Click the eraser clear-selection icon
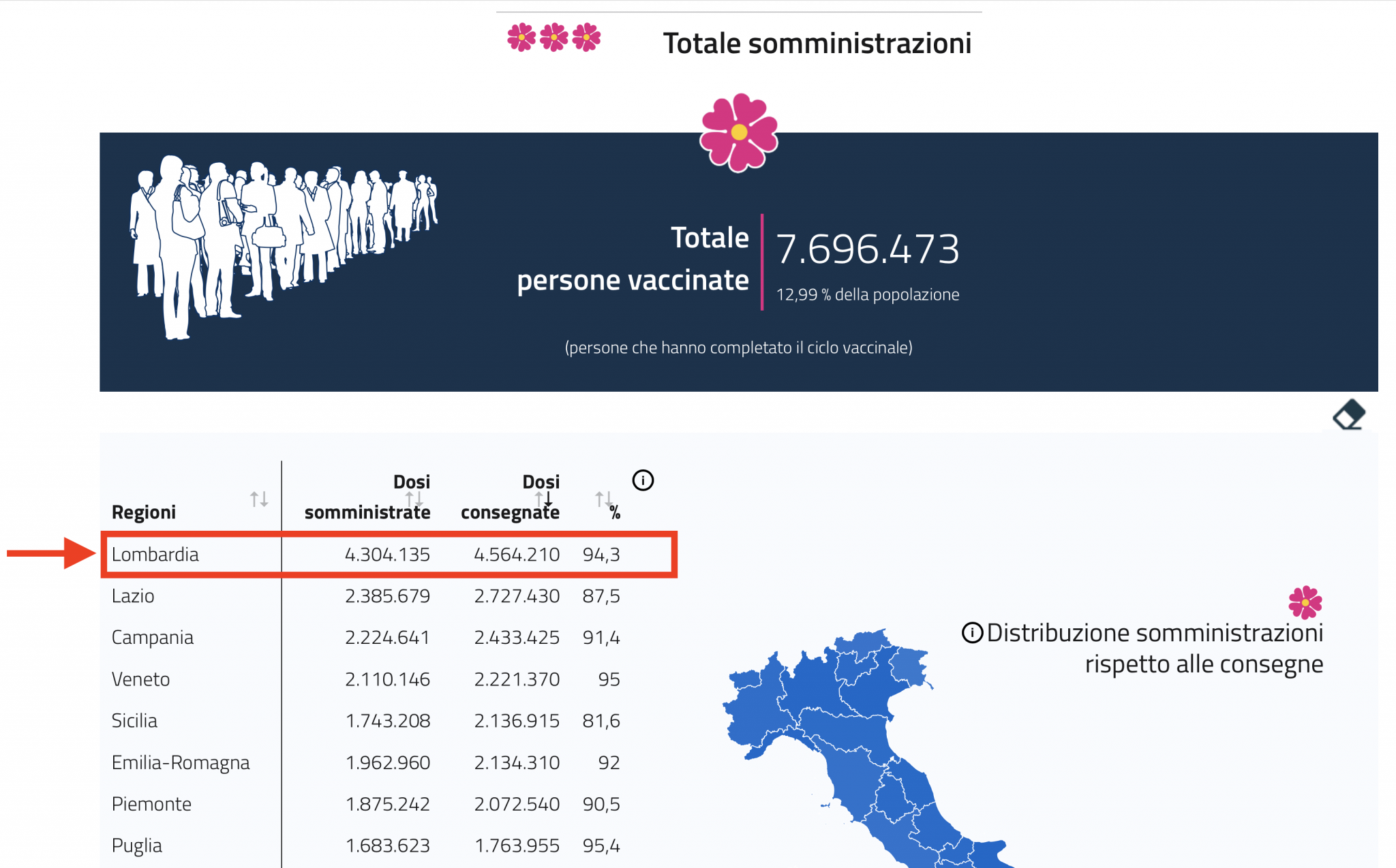Image resolution: width=1396 pixels, height=868 pixels. point(1349,415)
